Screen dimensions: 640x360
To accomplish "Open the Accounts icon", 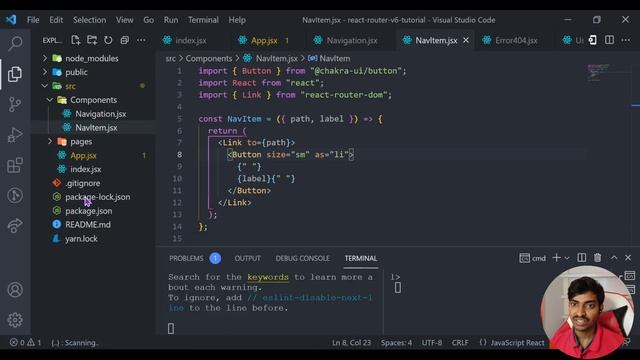I will (15, 289).
